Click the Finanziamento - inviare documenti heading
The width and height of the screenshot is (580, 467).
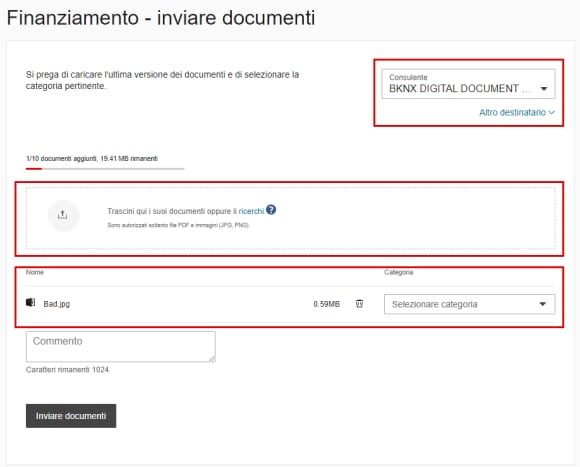[161, 18]
